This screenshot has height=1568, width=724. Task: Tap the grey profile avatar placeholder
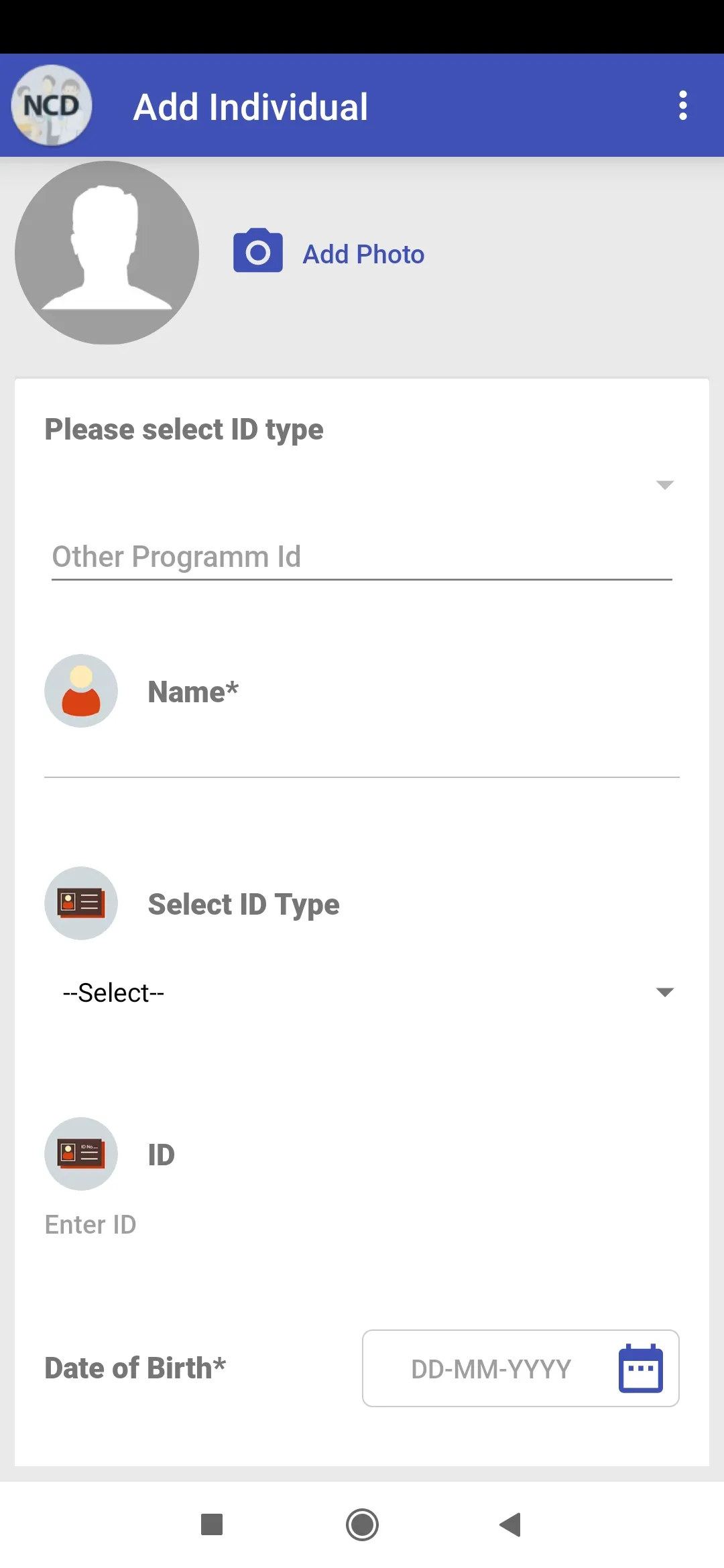(107, 253)
